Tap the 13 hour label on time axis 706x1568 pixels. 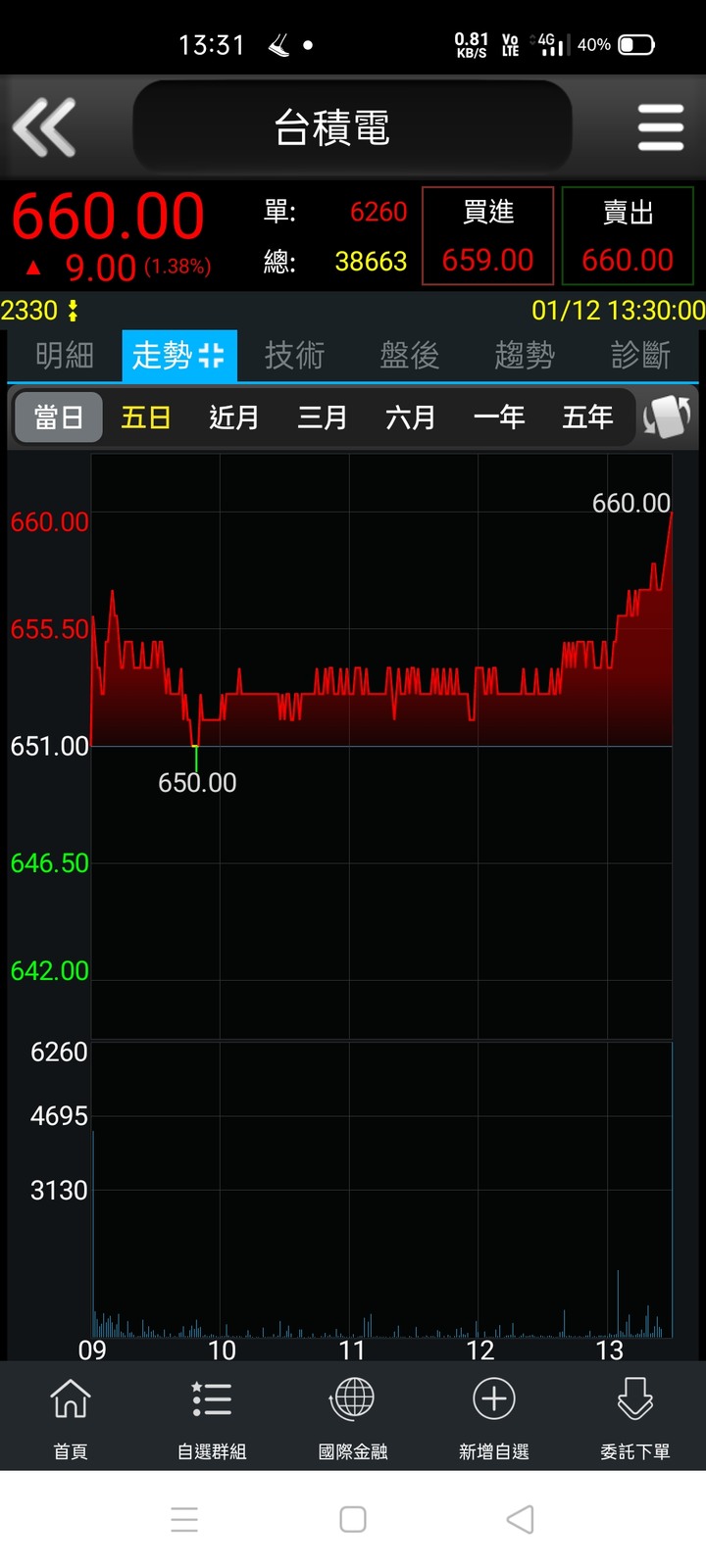tap(609, 1350)
